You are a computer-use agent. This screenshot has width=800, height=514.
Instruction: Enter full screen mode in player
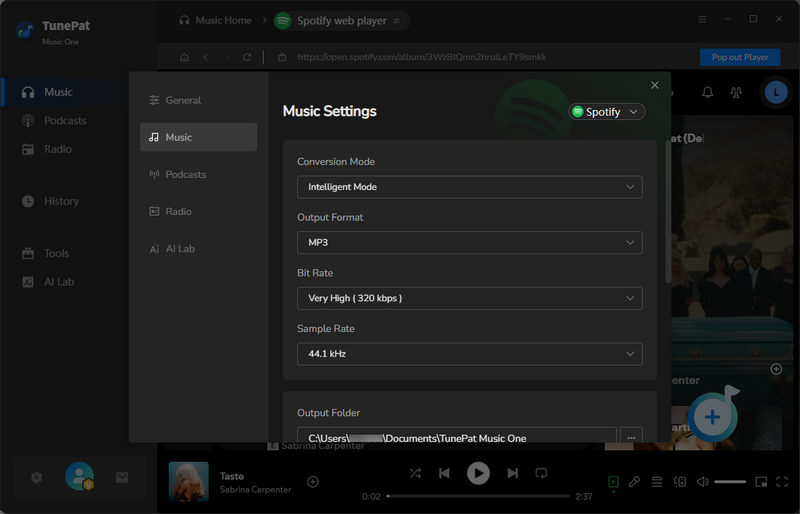point(782,481)
